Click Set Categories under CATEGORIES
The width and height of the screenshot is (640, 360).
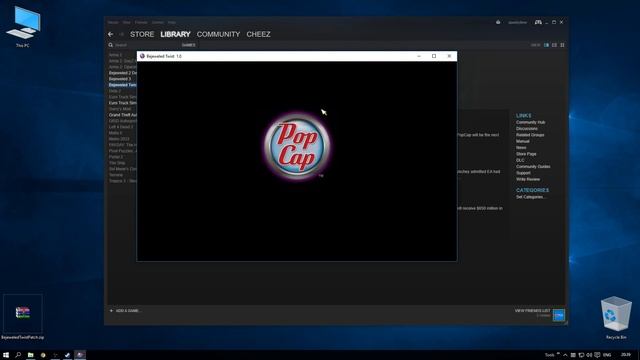[531, 197]
